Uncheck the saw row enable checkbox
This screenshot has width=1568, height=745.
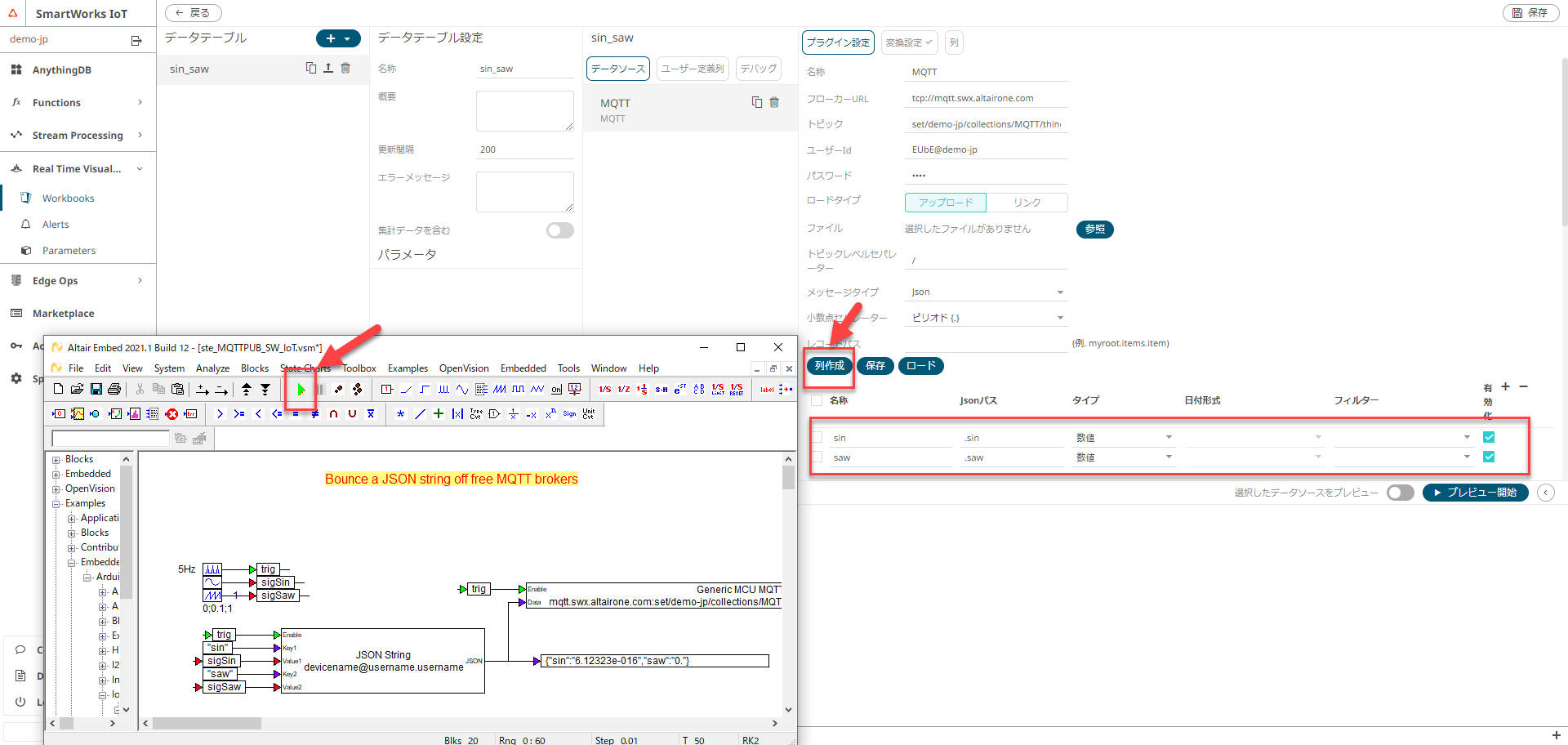(x=1488, y=457)
